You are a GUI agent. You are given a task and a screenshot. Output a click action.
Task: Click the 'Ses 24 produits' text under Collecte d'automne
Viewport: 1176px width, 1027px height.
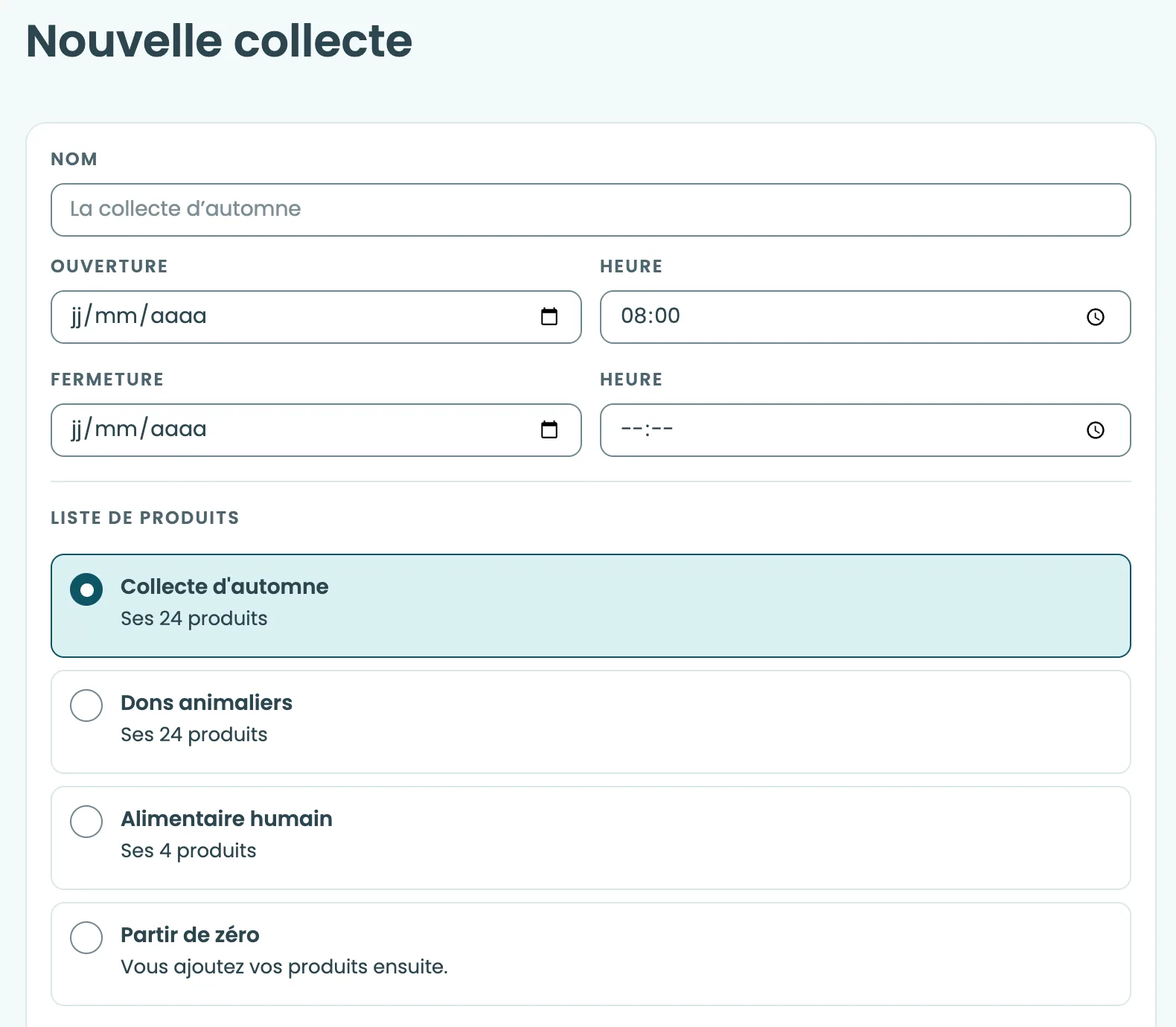tap(194, 618)
